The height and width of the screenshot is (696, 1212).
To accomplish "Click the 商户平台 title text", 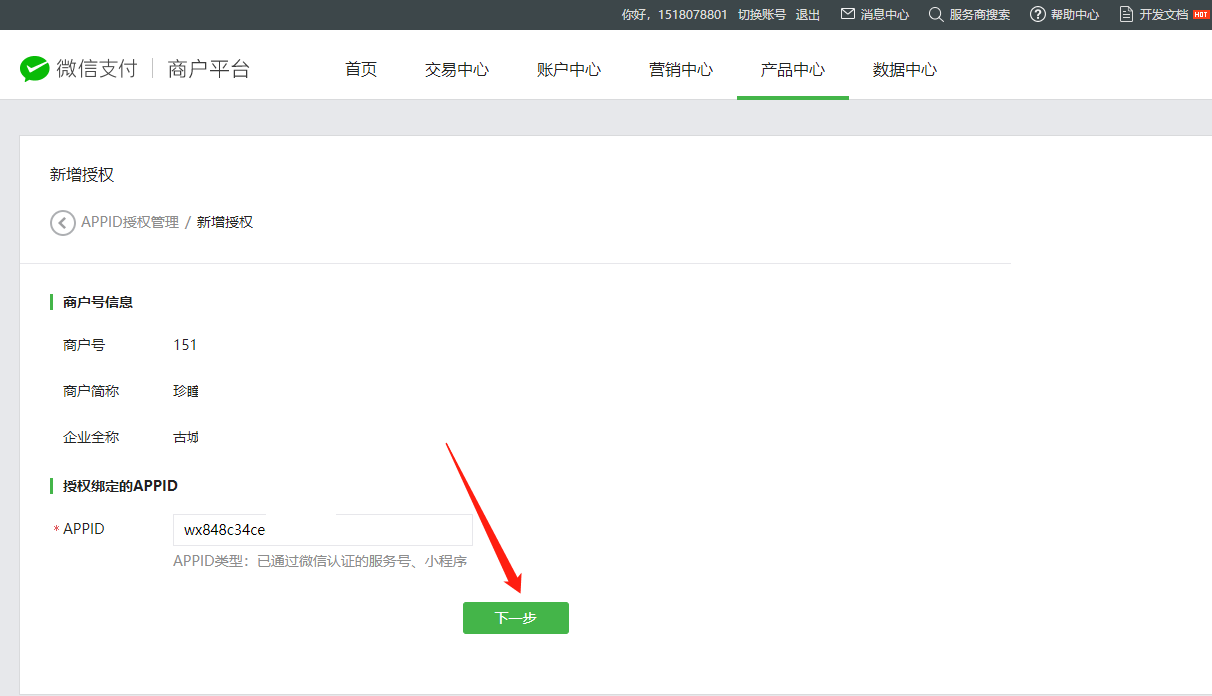I will point(209,69).
